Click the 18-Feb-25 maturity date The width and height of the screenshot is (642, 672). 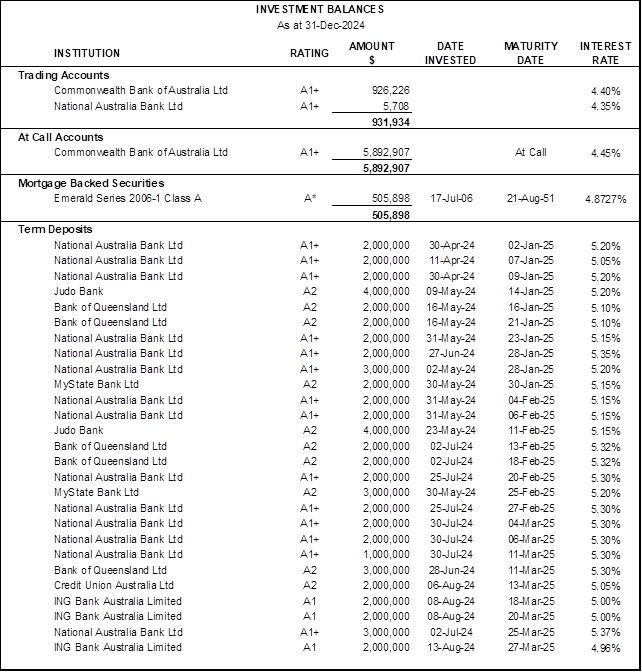pyautogui.click(x=531, y=461)
